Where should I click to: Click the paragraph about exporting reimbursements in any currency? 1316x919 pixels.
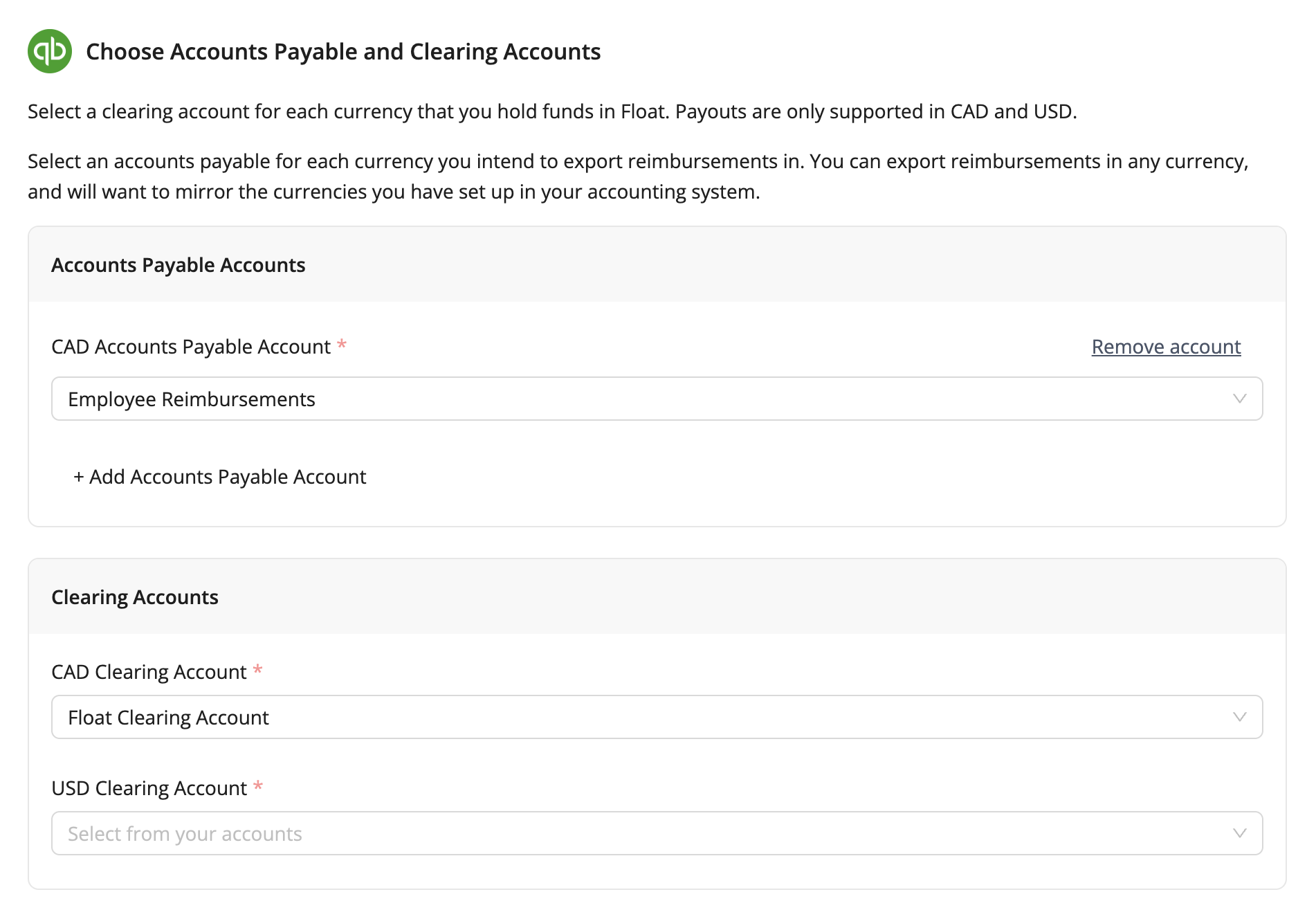(x=638, y=176)
